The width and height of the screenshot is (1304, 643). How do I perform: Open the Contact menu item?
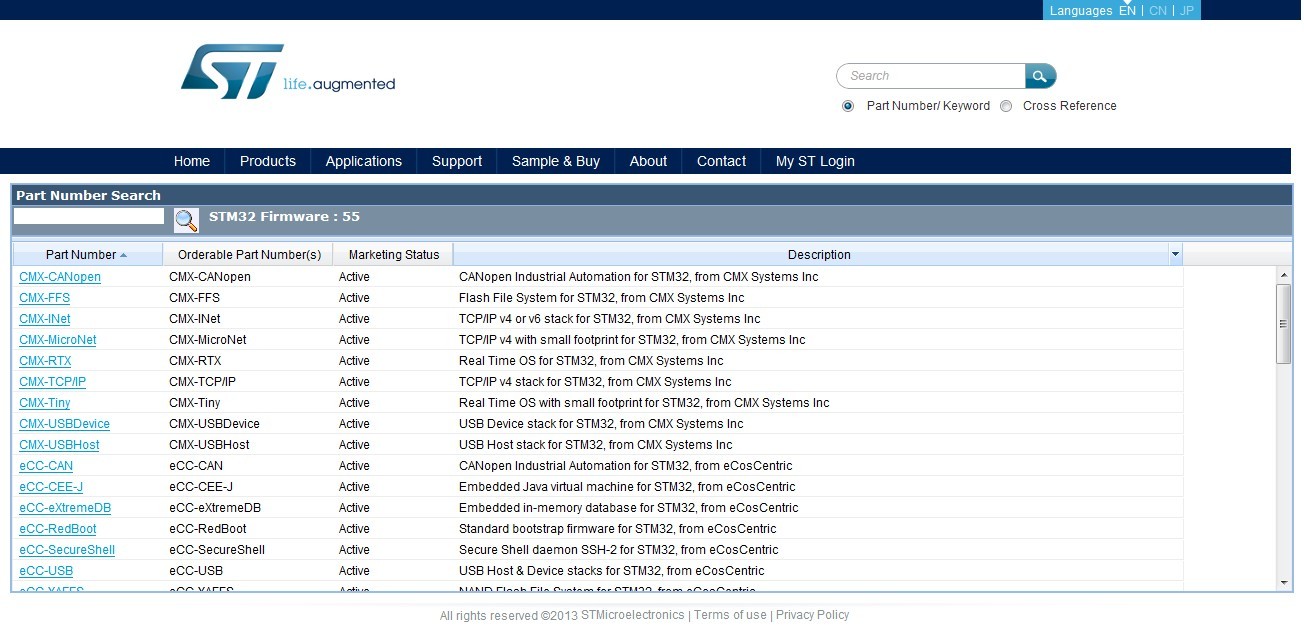pyautogui.click(x=721, y=161)
